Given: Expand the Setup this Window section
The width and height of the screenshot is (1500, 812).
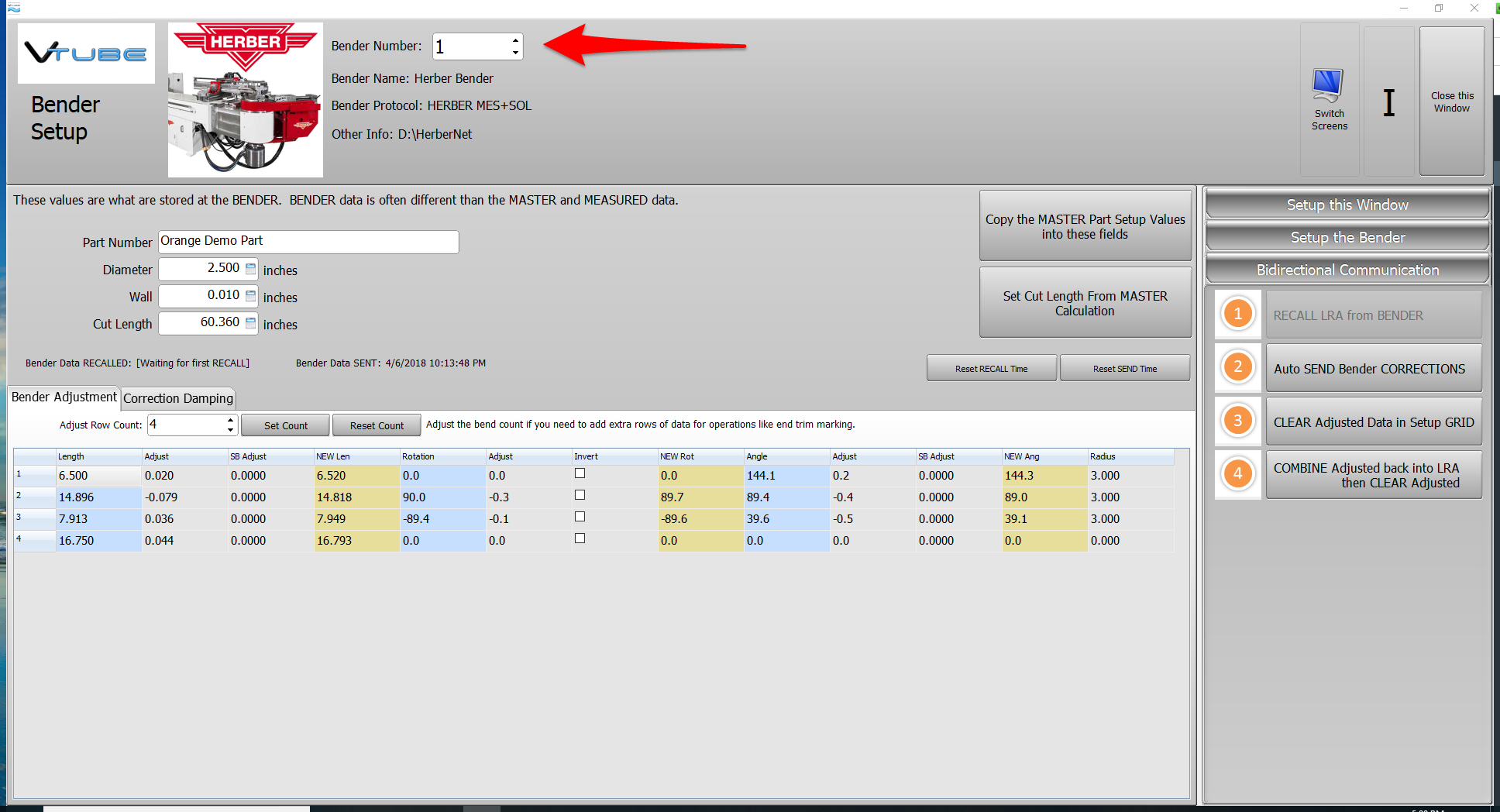Looking at the screenshot, I should (1347, 205).
